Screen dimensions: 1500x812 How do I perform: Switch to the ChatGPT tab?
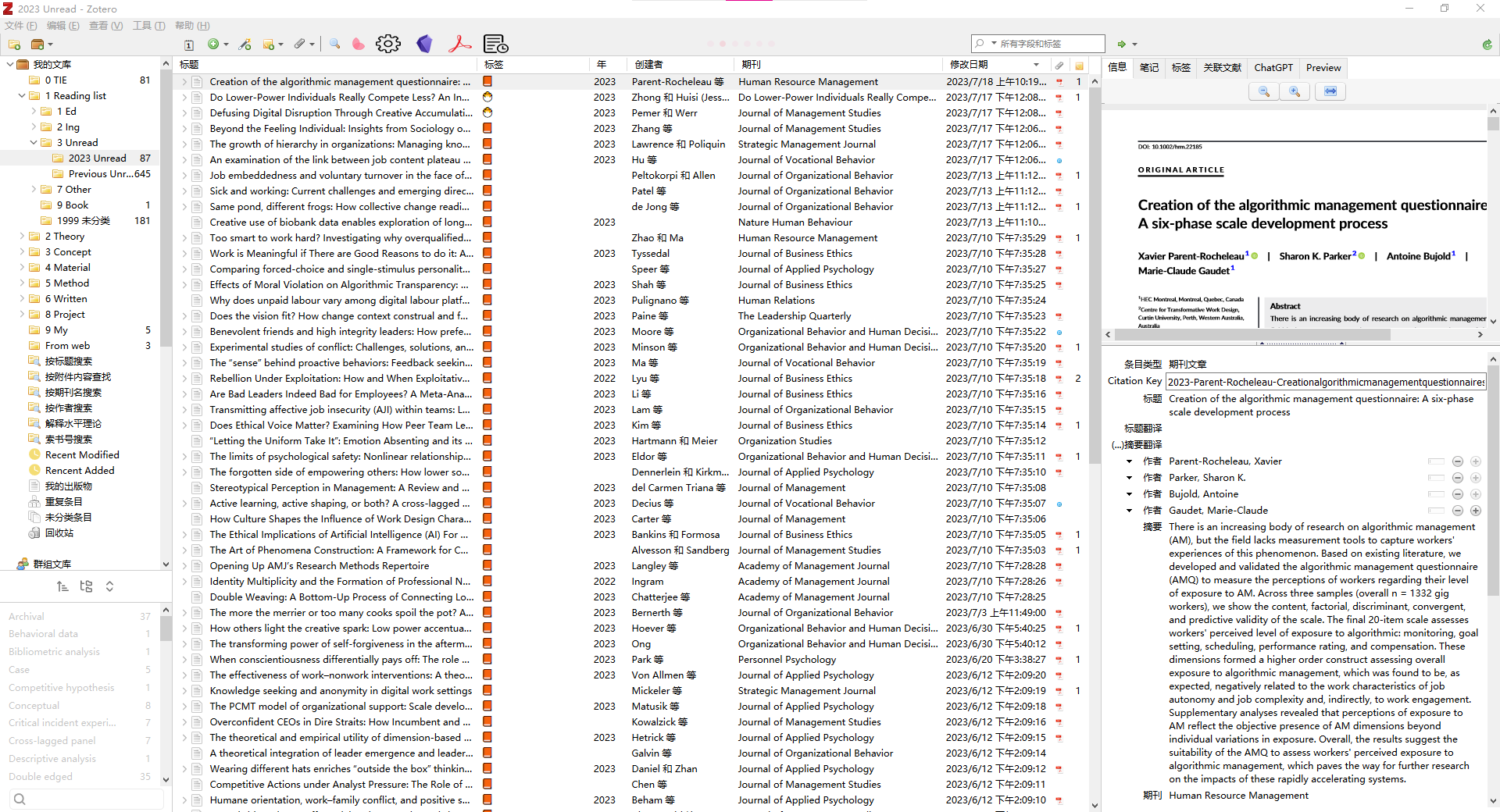click(x=1273, y=68)
